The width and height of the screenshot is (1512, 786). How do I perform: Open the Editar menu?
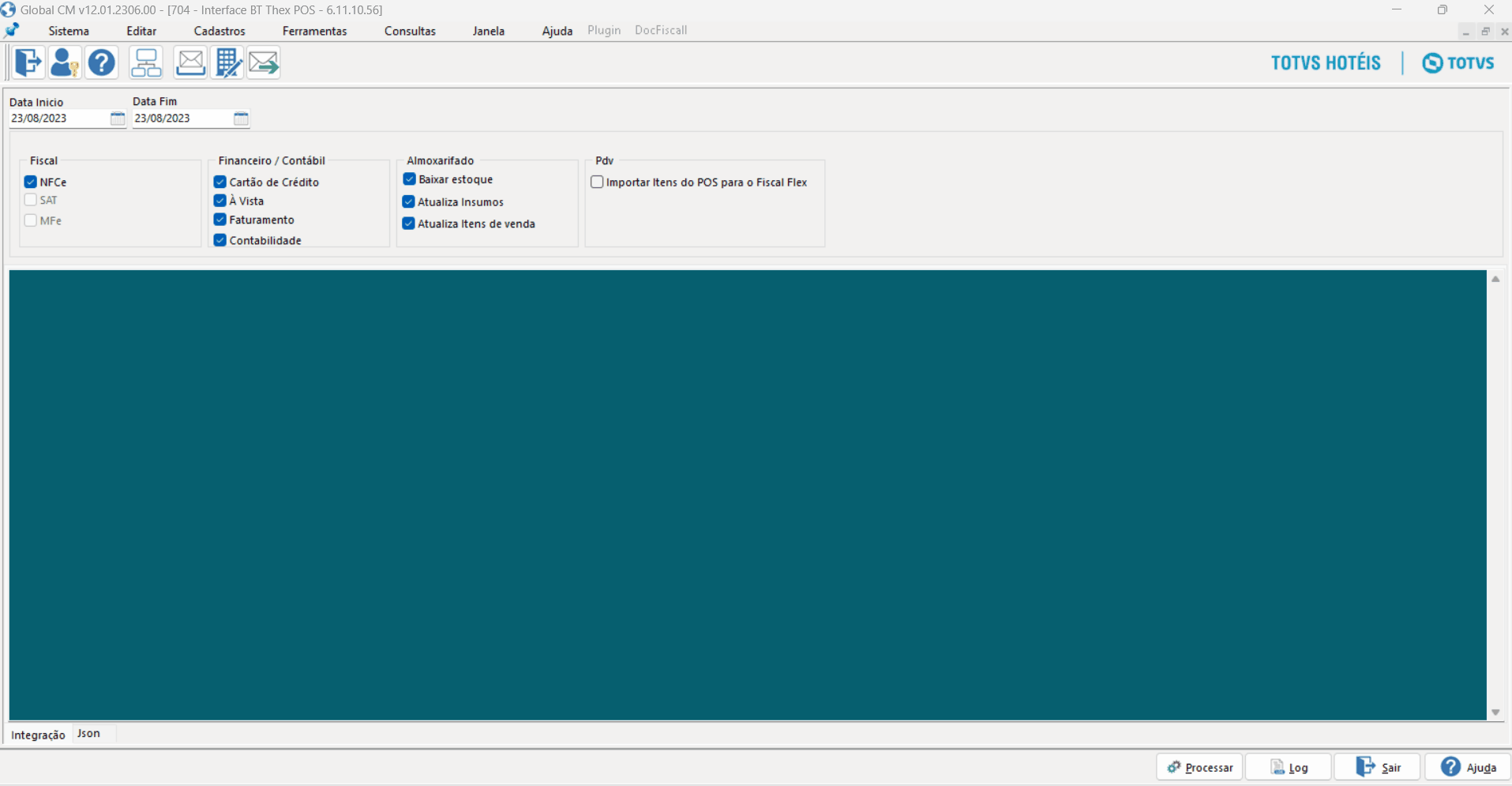(141, 31)
